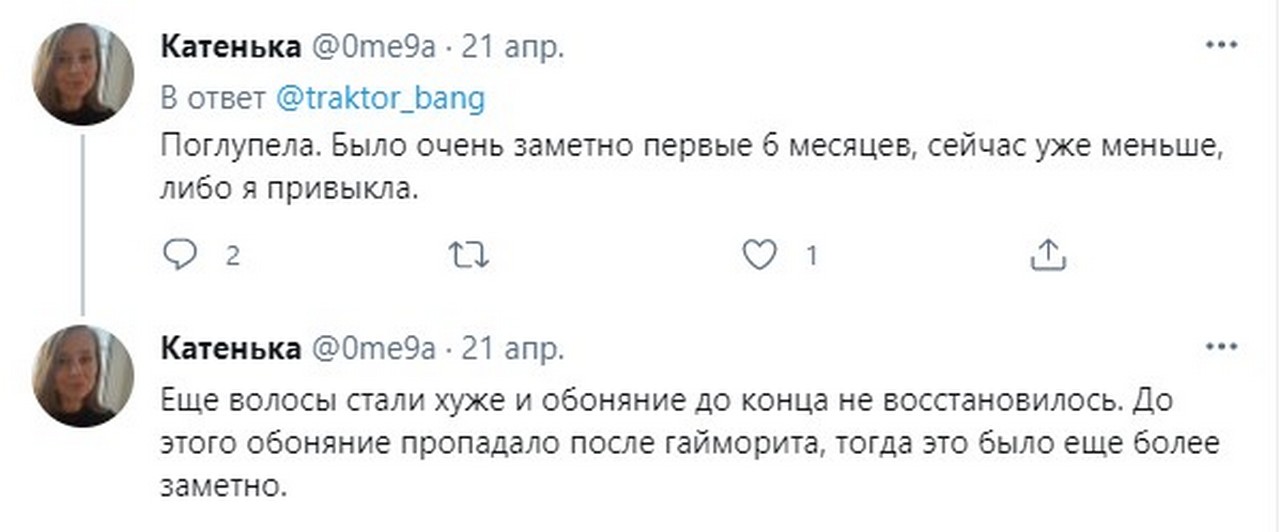Open Катенька name above Еще волосы tweet
1280x532 pixels.
coord(230,348)
